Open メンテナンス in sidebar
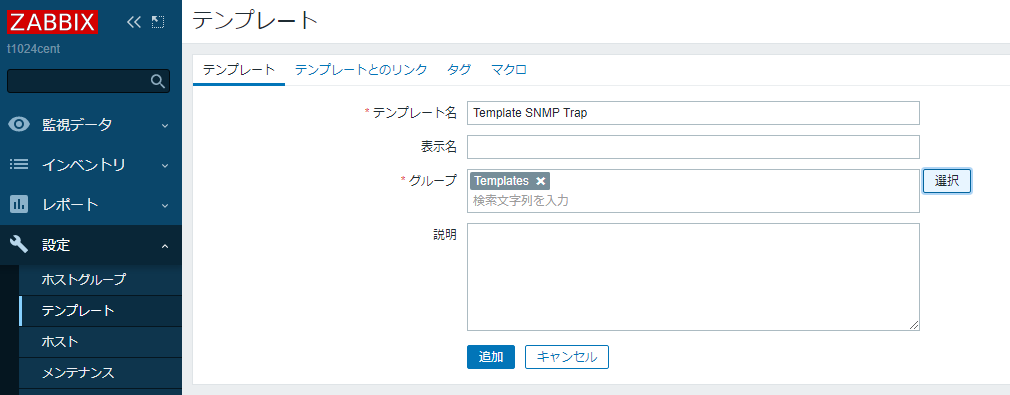Image resolution: width=1010 pixels, height=395 pixels. tap(100, 372)
